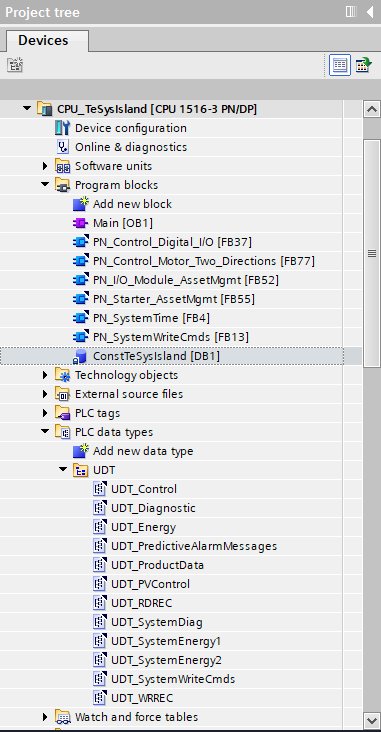The height and width of the screenshot is (732, 381).
Task: Collapse the Program blocks folder
Action: (45, 185)
